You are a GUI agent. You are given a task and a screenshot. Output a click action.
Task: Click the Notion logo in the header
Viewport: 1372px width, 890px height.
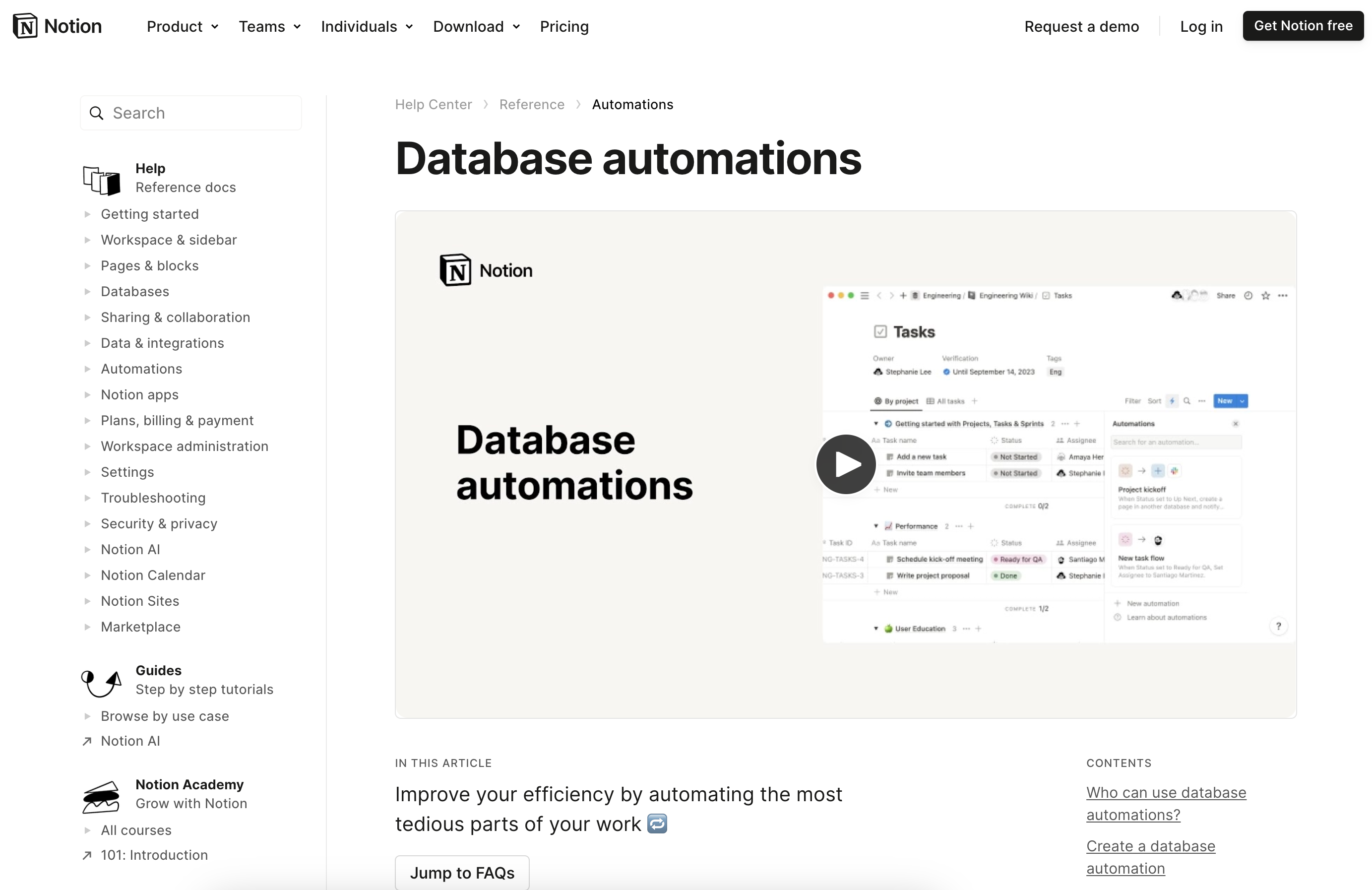[57, 26]
